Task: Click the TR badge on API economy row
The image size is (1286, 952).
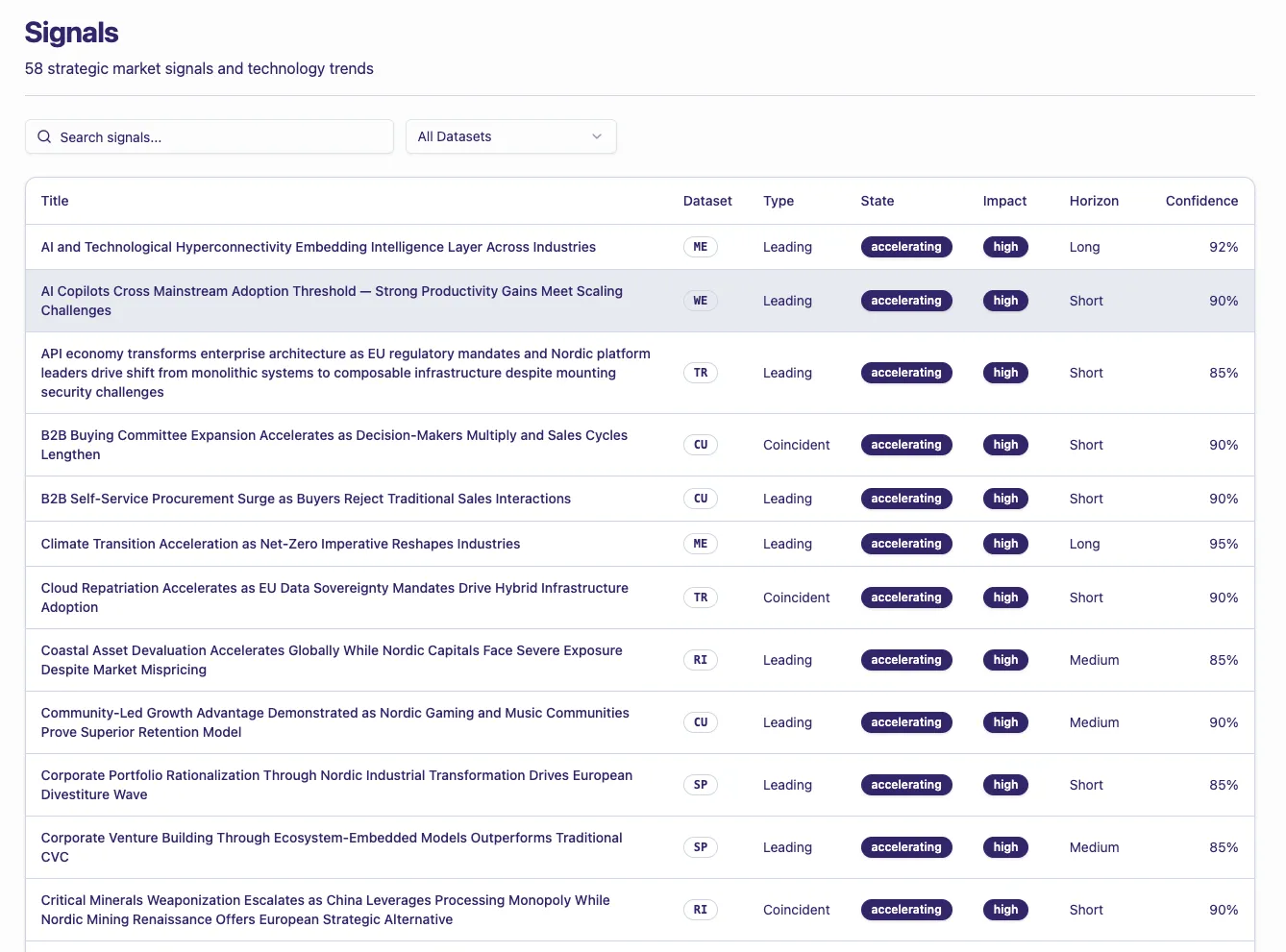Action: click(700, 373)
